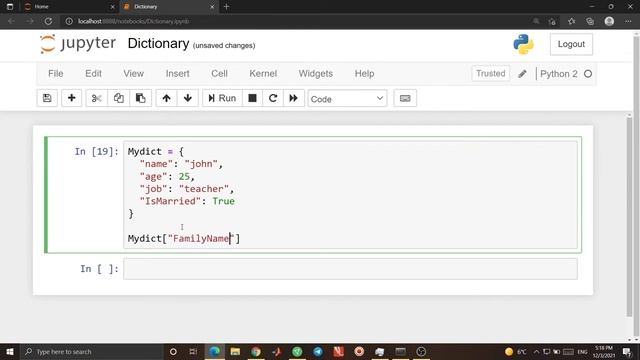This screenshot has width=640, height=360.
Task: Open the Cell menu
Action: (x=219, y=73)
